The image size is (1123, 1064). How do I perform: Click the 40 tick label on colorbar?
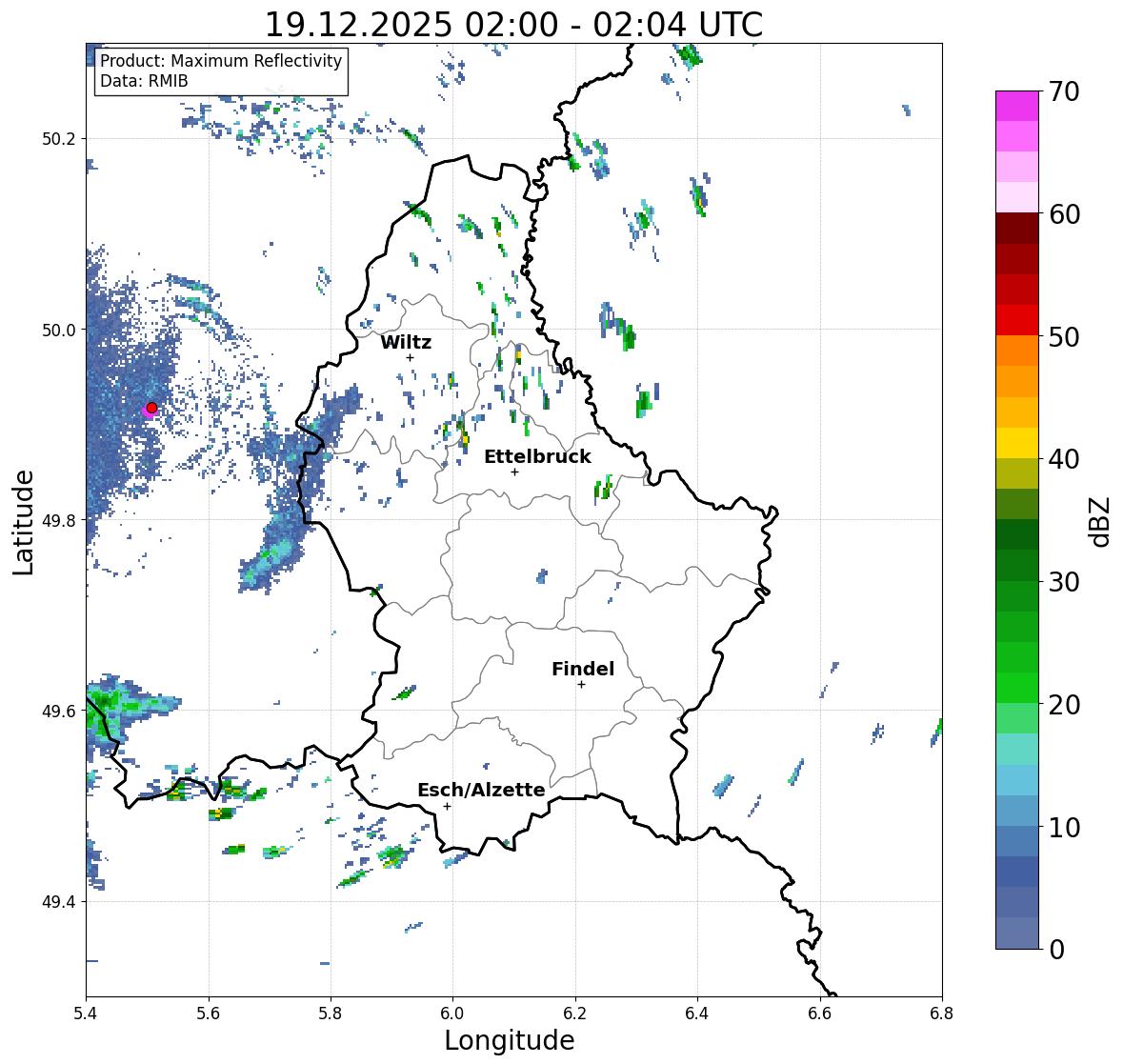tap(1064, 459)
